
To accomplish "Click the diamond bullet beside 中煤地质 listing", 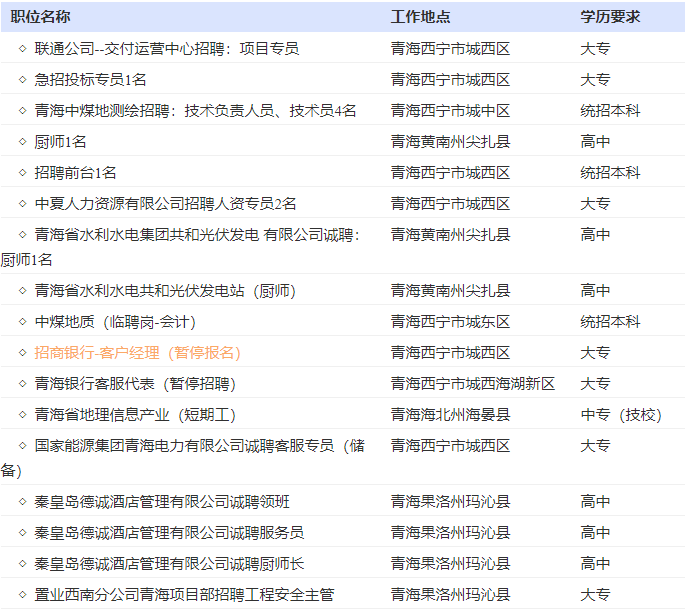I will pyautogui.click(x=22, y=322).
